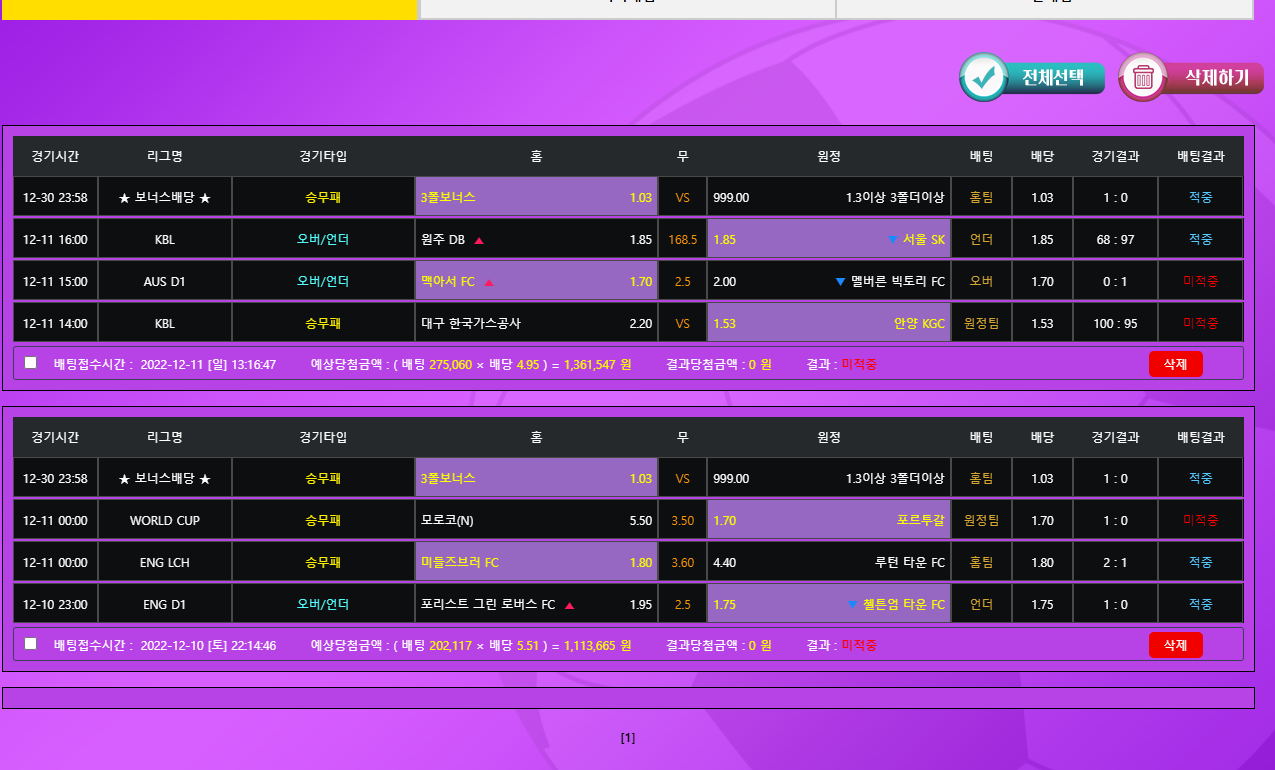Click the 배팅결과 column header in second table

[1200, 437]
